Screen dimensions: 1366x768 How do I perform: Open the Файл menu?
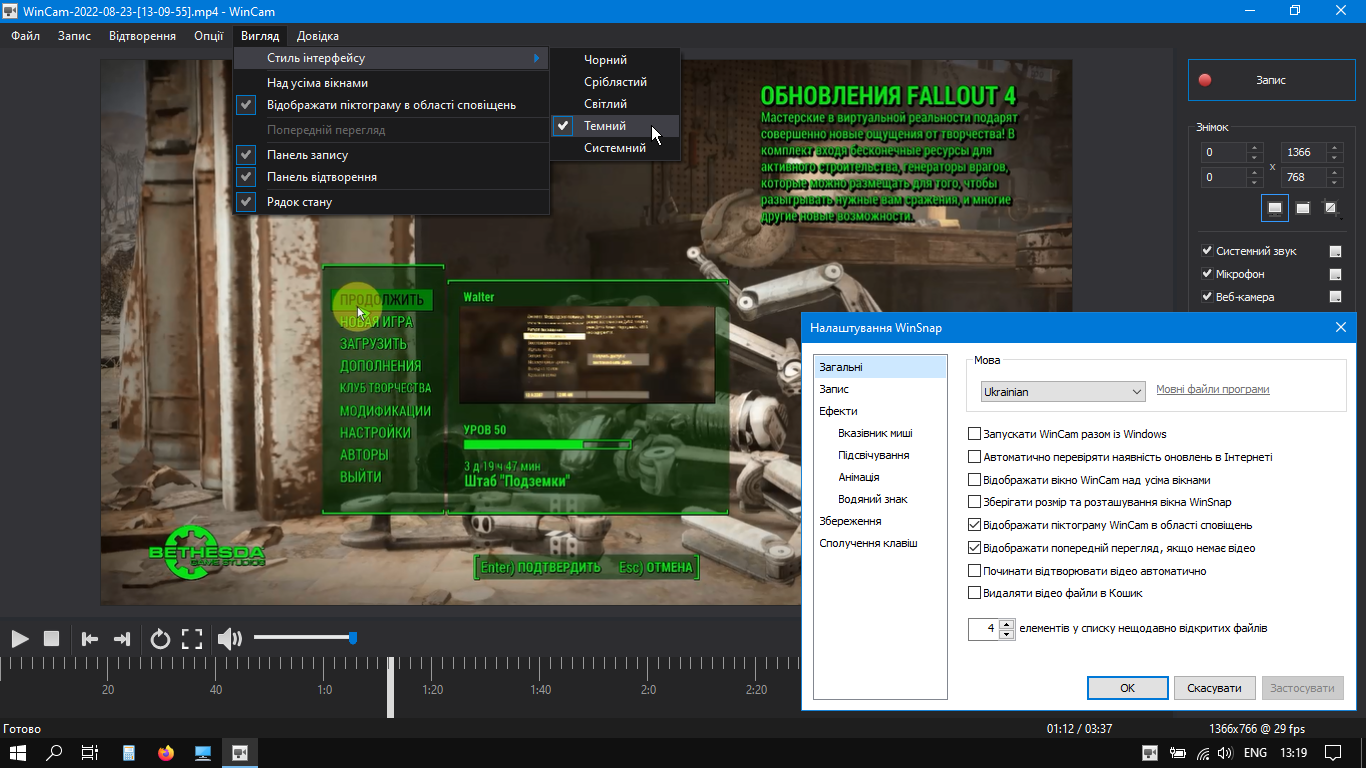click(26, 36)
